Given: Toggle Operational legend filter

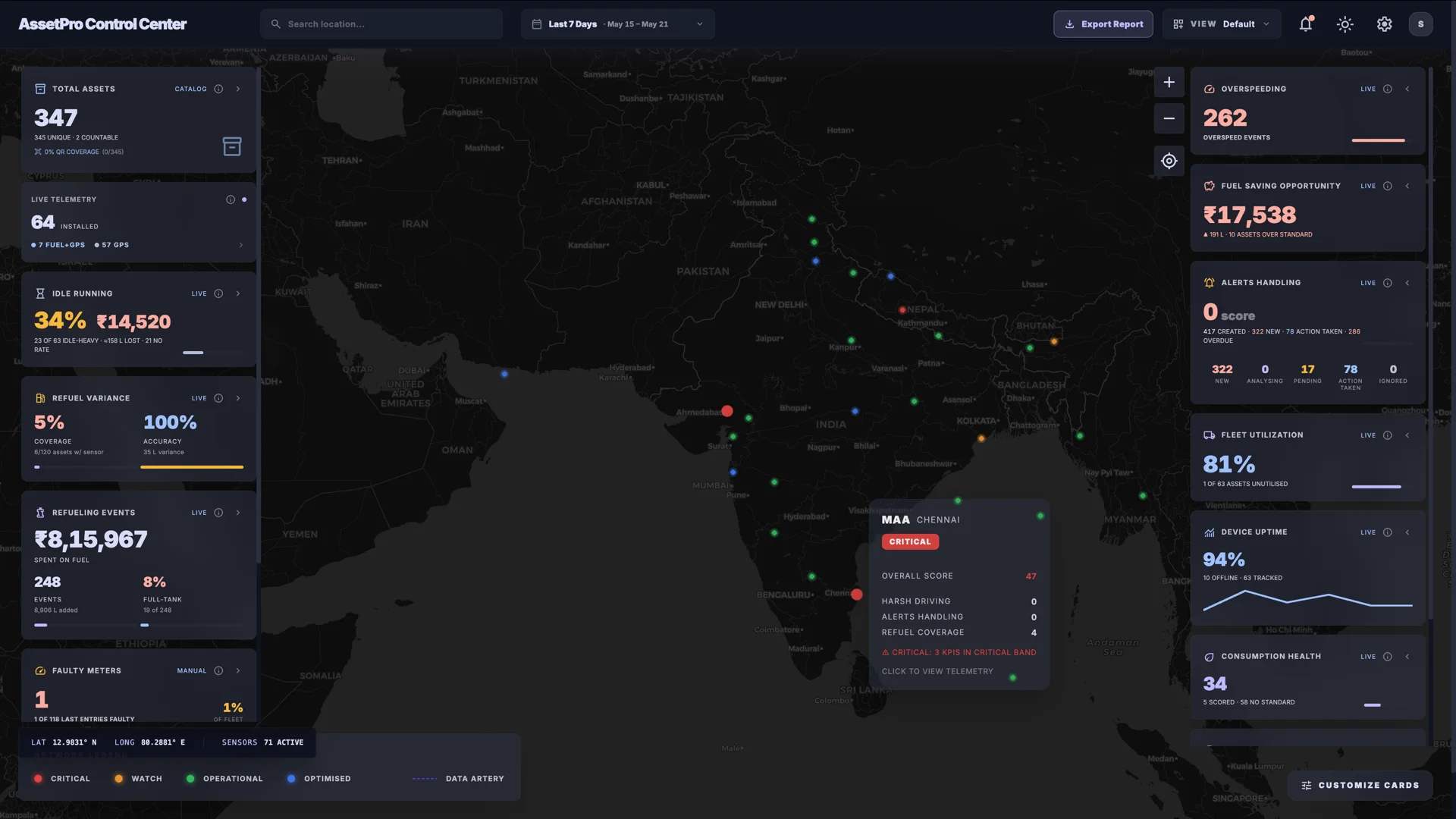Looking at the screenshot, I should pos(224,779).
